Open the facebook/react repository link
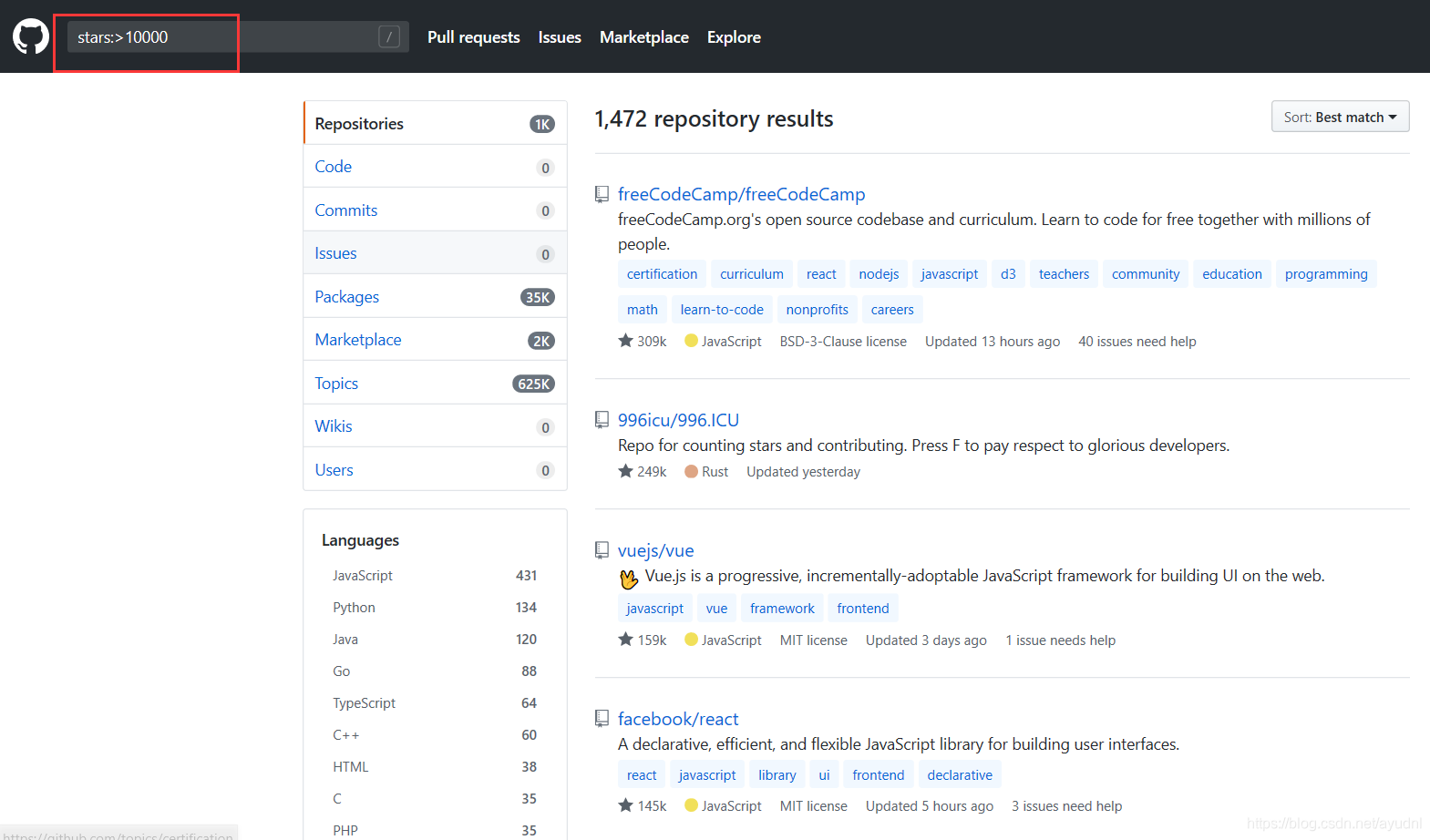This screenshot has height=840, width=1430. [x=678, y=719]
